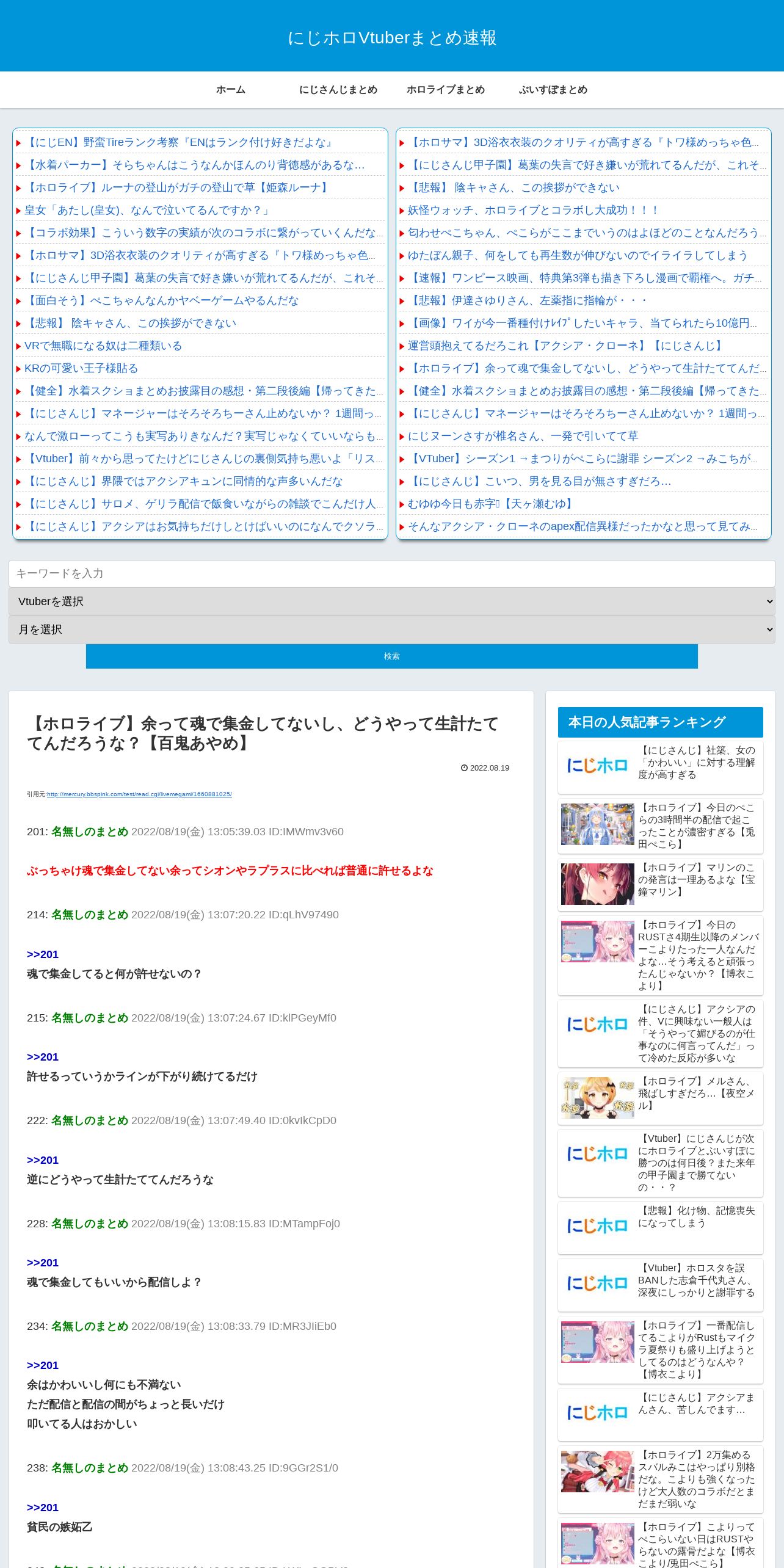This screenshot has width=784, height=1568.
Task: Open ルーナの登山がガチの登山 headline
Action: click(x=177, y=187)
